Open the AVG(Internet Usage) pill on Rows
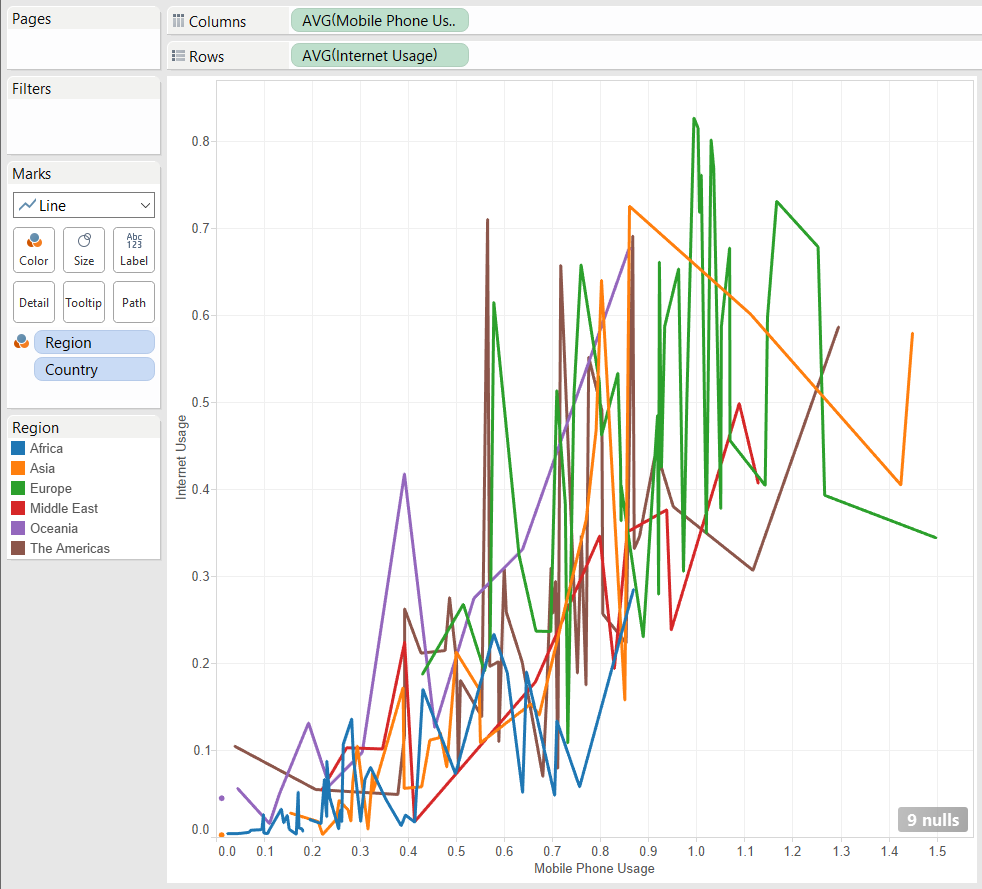Screen dimensions: 982x889 pyautogui.click(x=378, y=56)
